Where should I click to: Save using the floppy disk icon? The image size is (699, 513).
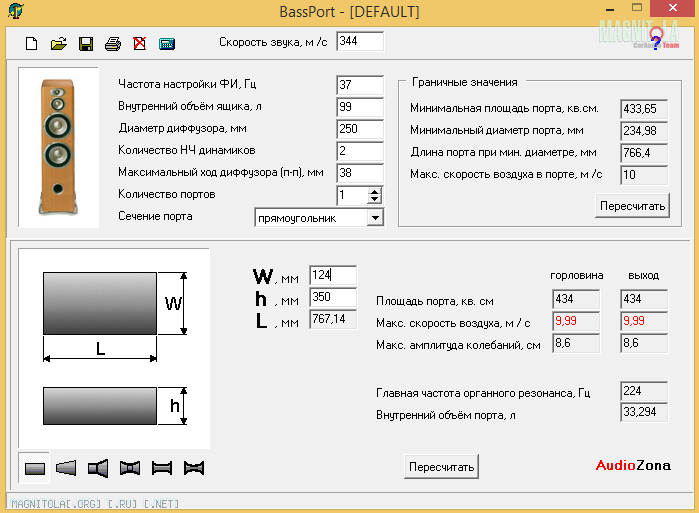tap(86, 44)
